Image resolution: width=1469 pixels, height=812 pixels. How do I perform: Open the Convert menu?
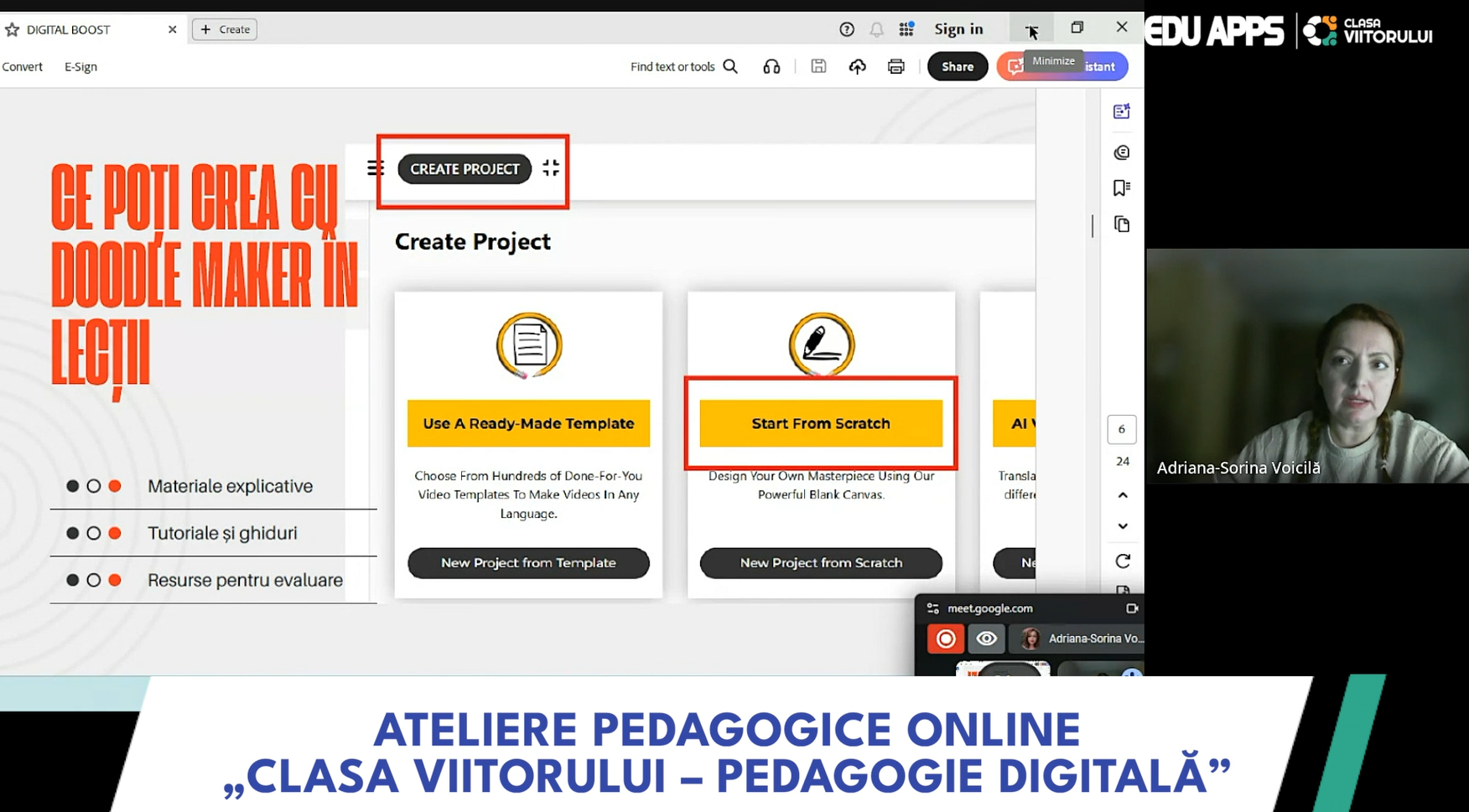point(22,66)
